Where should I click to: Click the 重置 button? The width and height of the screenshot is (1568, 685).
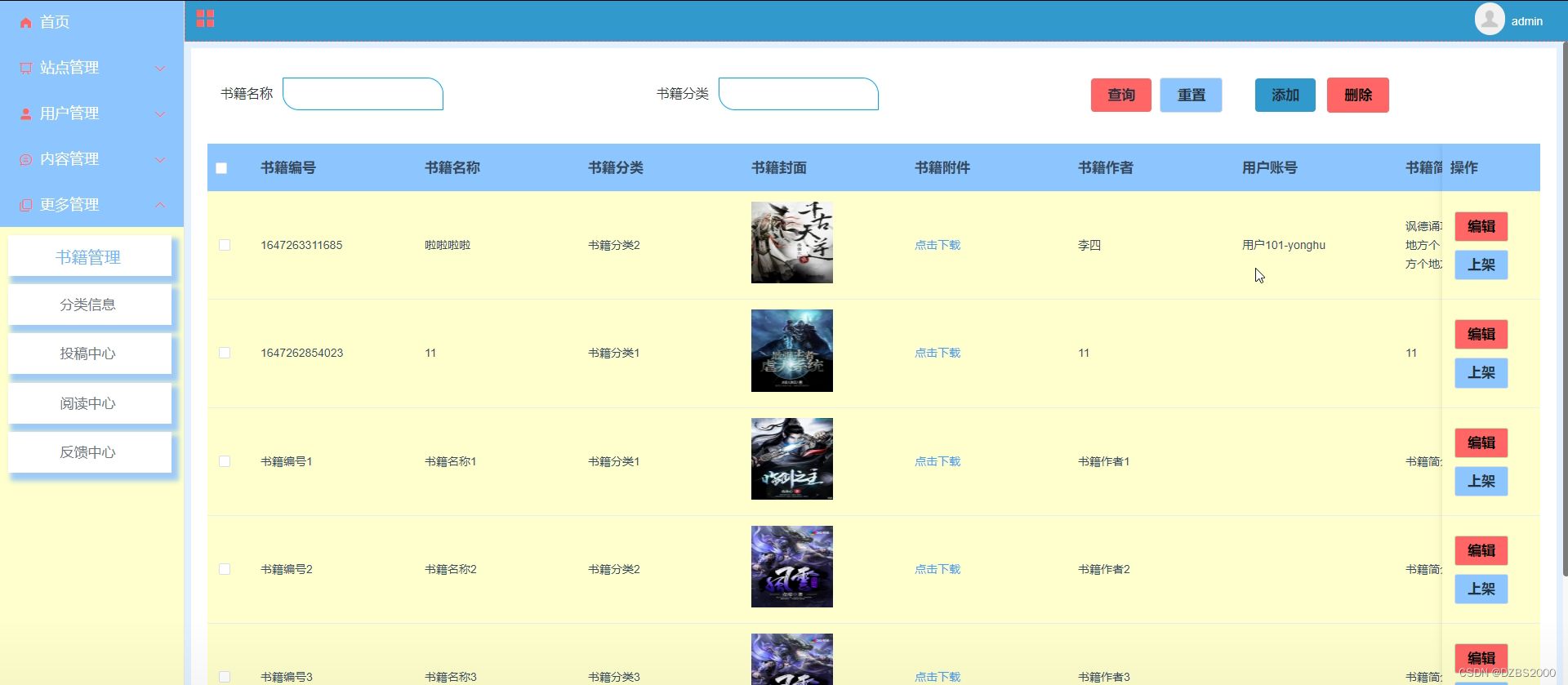[x=1192, y=95]
